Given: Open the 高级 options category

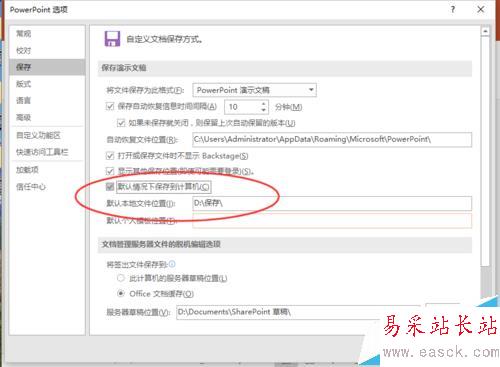Looking at the screenshot, I should [x=47, y=117].
